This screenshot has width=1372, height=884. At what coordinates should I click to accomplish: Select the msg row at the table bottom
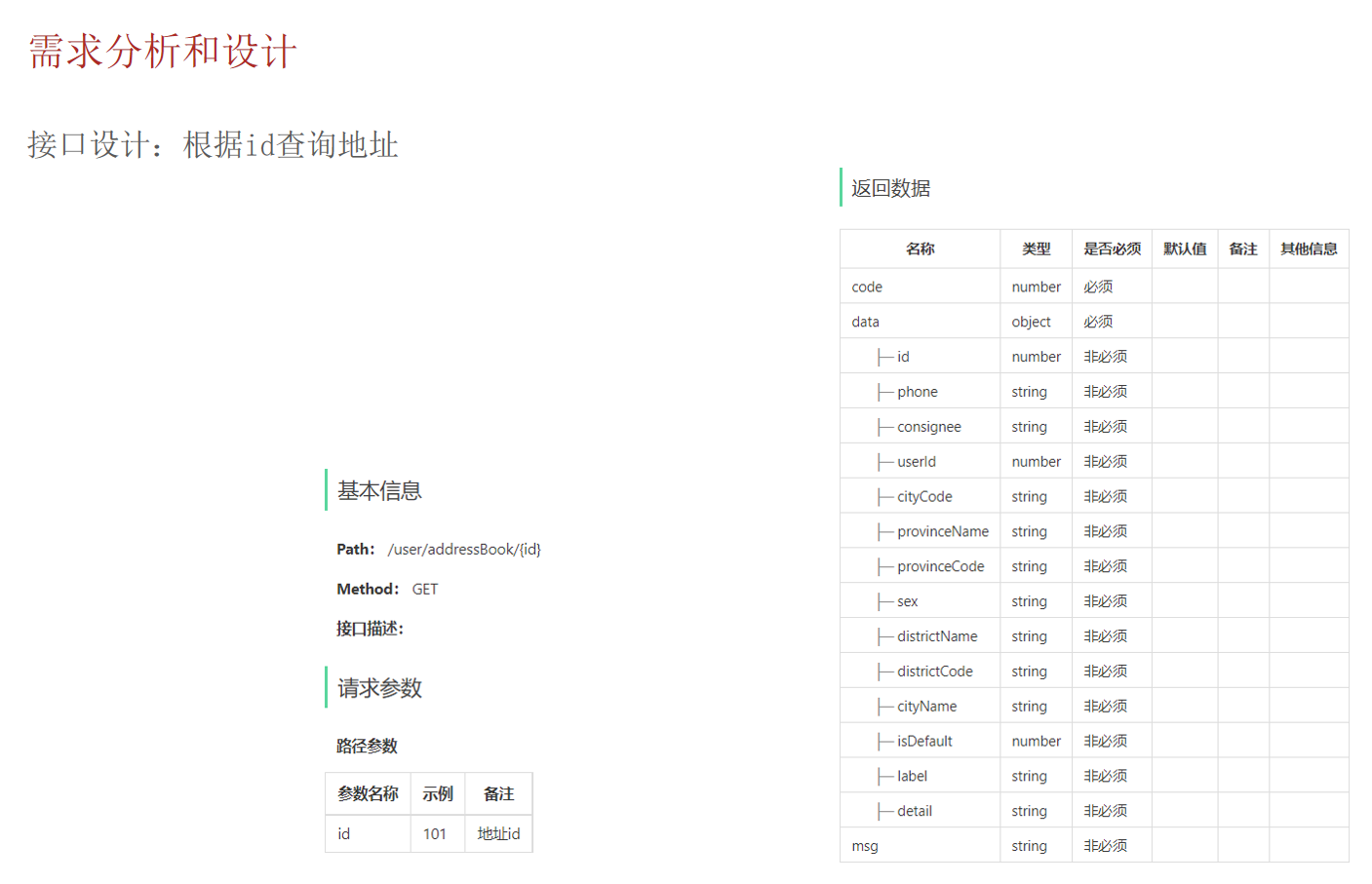(x=864, y=846)
